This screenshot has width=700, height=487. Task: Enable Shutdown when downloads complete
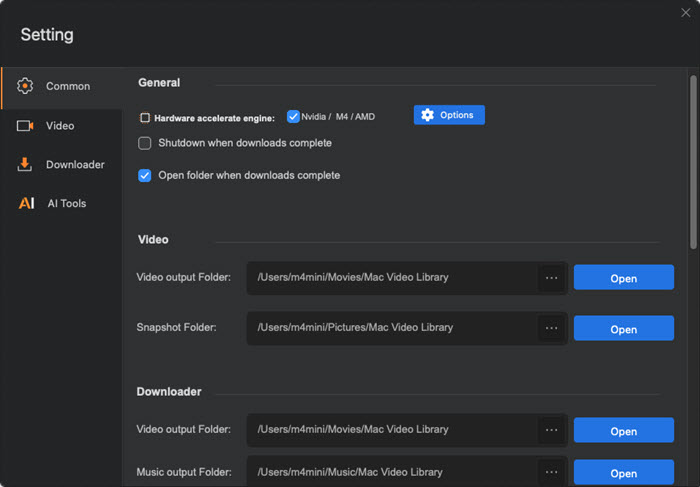click(x=145, y=143)
